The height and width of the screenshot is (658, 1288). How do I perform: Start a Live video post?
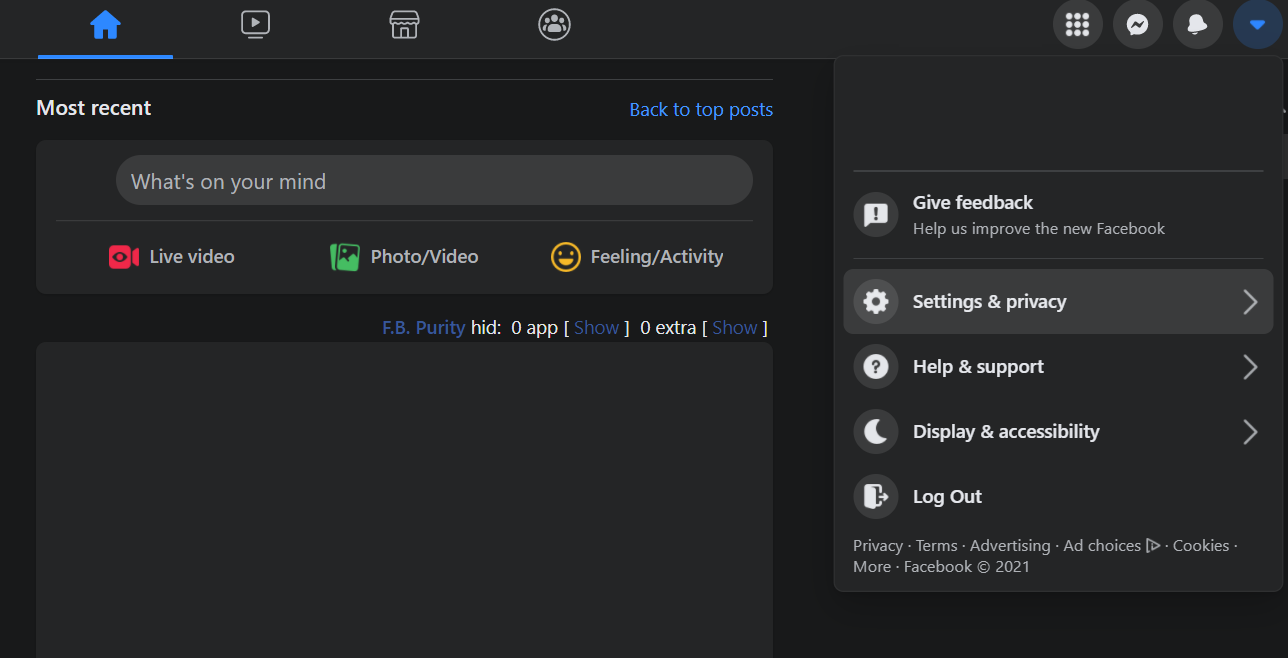(x=172, y=257)
